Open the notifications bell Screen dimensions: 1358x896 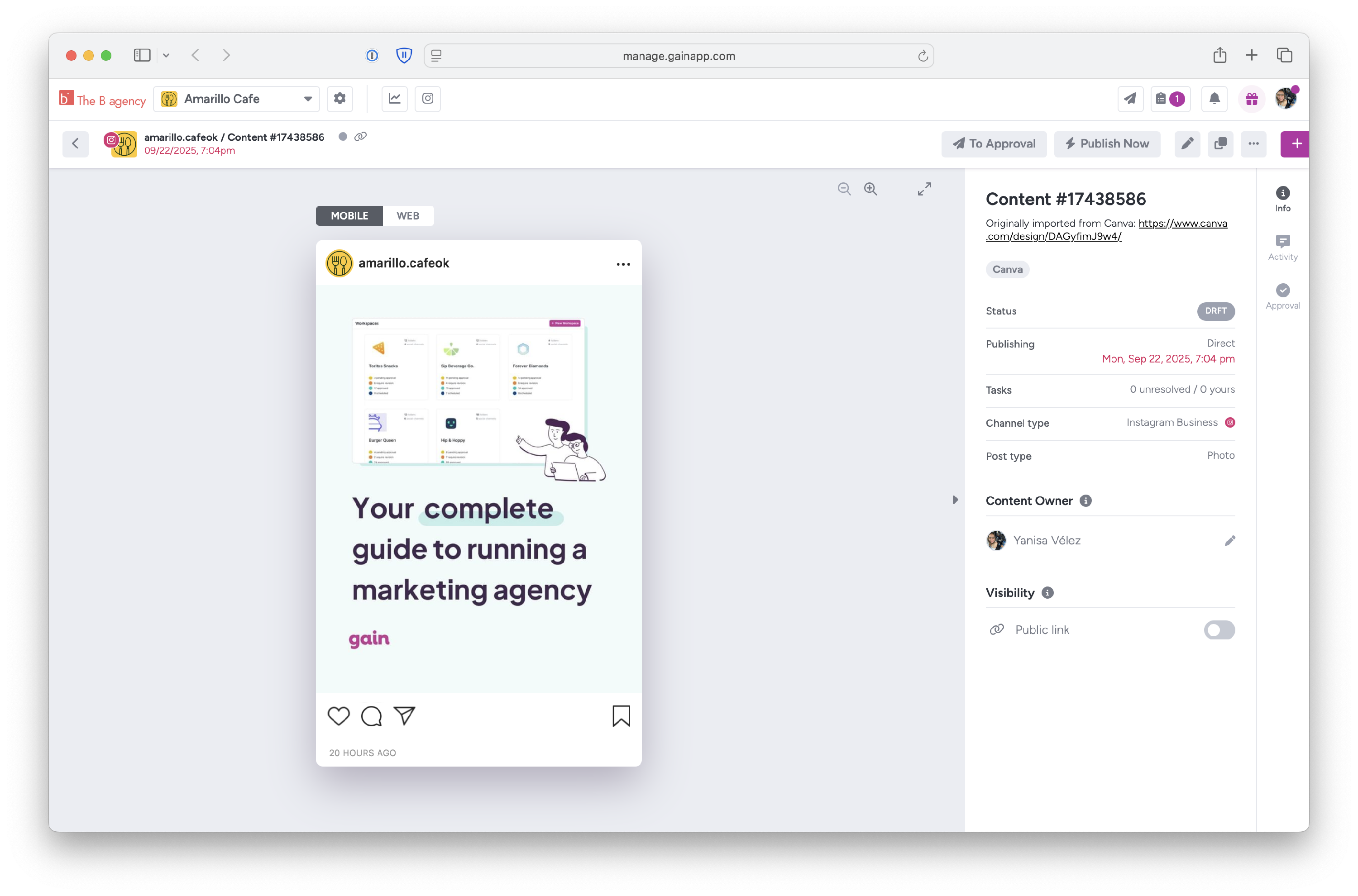(1215, 99)
